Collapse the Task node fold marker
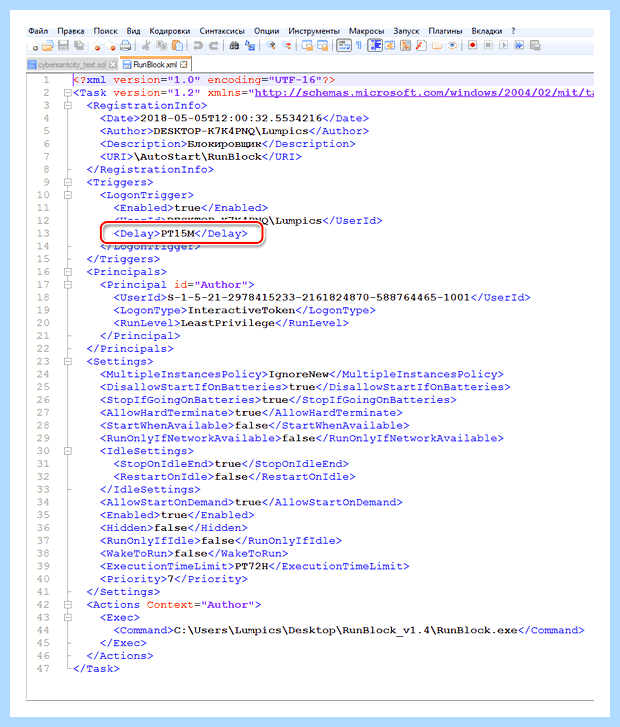This screenshot has width=620, height=727. 68,93
